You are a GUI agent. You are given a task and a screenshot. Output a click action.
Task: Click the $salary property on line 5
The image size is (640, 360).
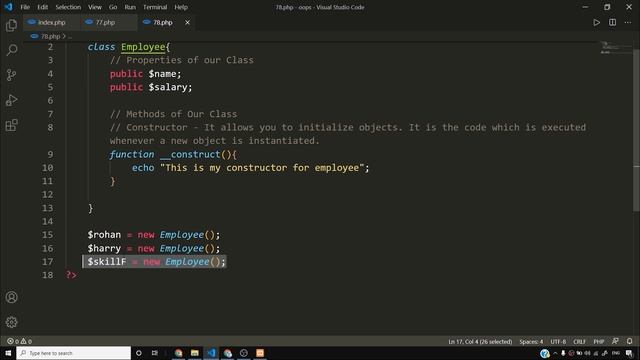168,87
